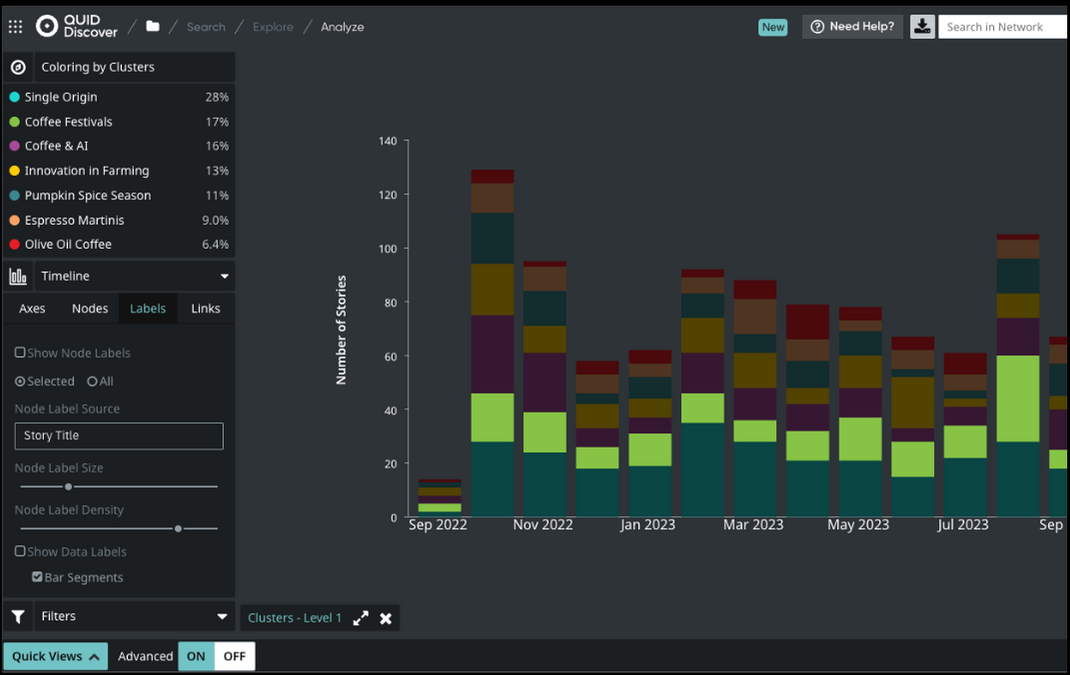
Task: Click the Filters funnel icon
Action: [x=18, y=617]
